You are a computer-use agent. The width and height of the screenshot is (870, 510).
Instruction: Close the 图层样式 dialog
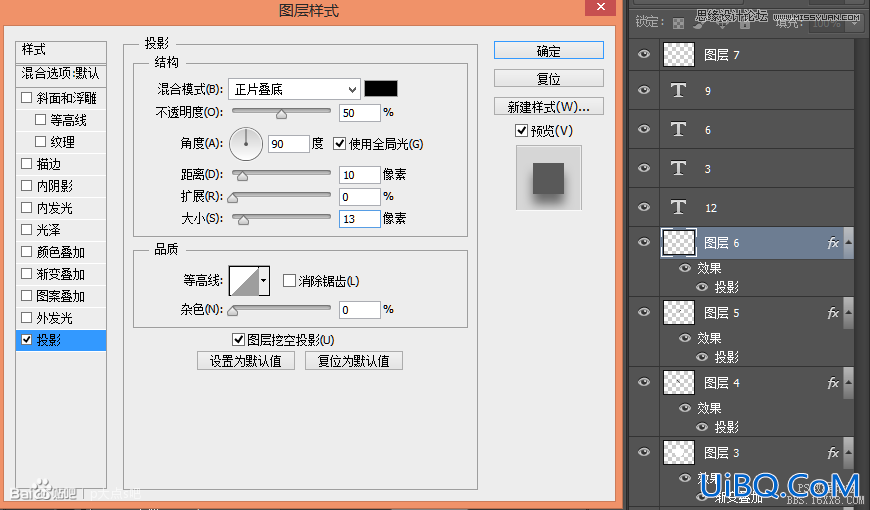(600, 7)
